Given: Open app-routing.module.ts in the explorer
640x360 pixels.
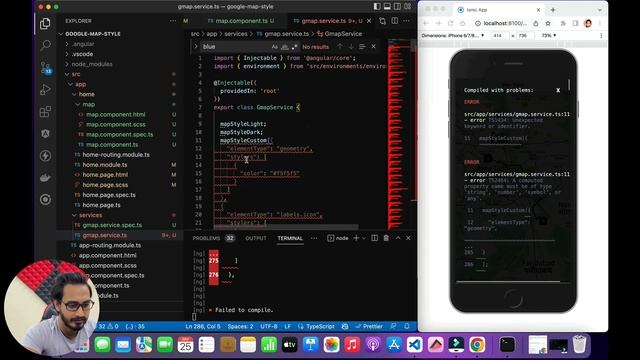Looking at the screenshot, I should pos(110,245).
